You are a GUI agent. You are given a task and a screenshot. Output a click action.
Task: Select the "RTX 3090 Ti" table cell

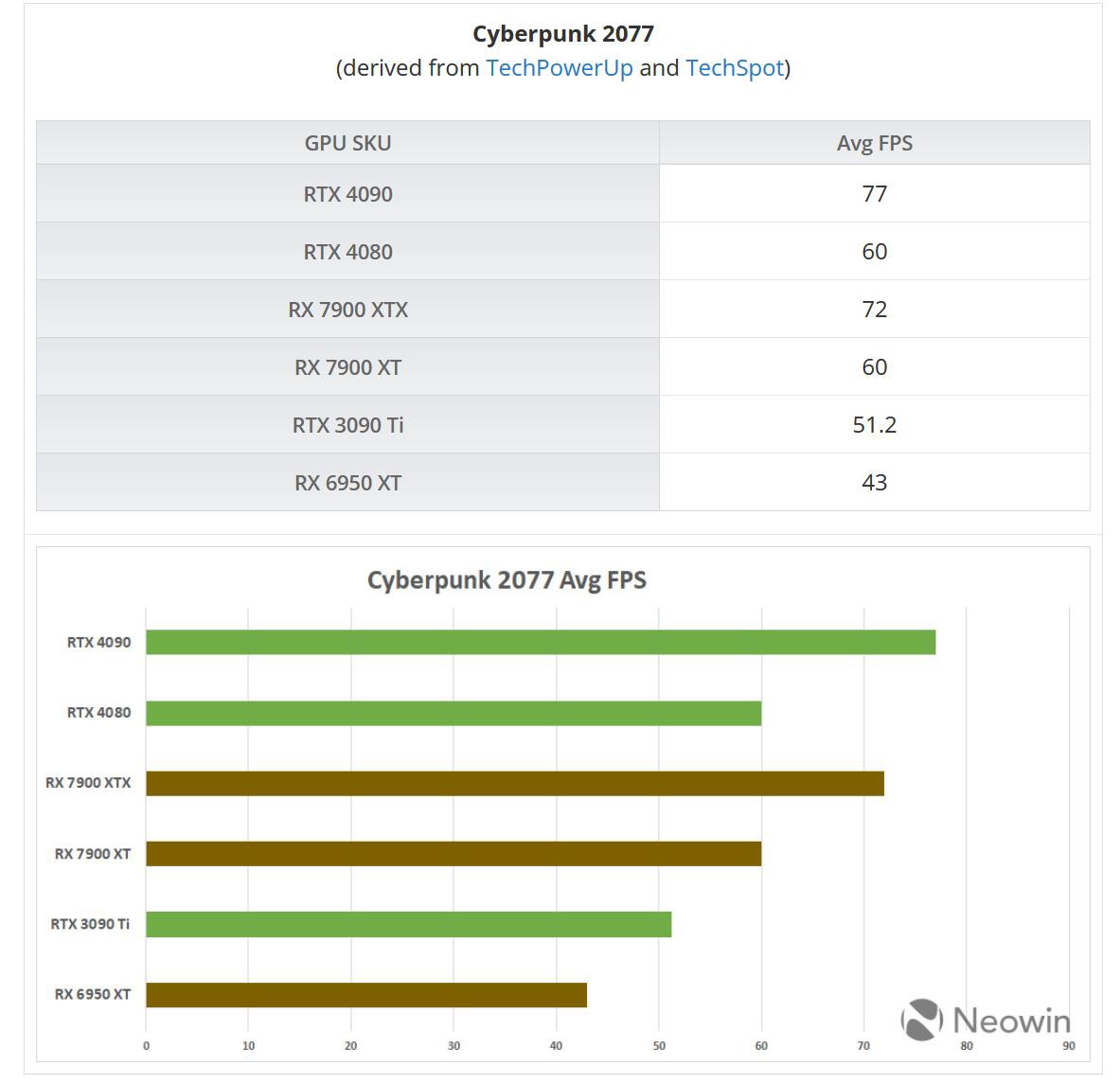click(347, 425)
